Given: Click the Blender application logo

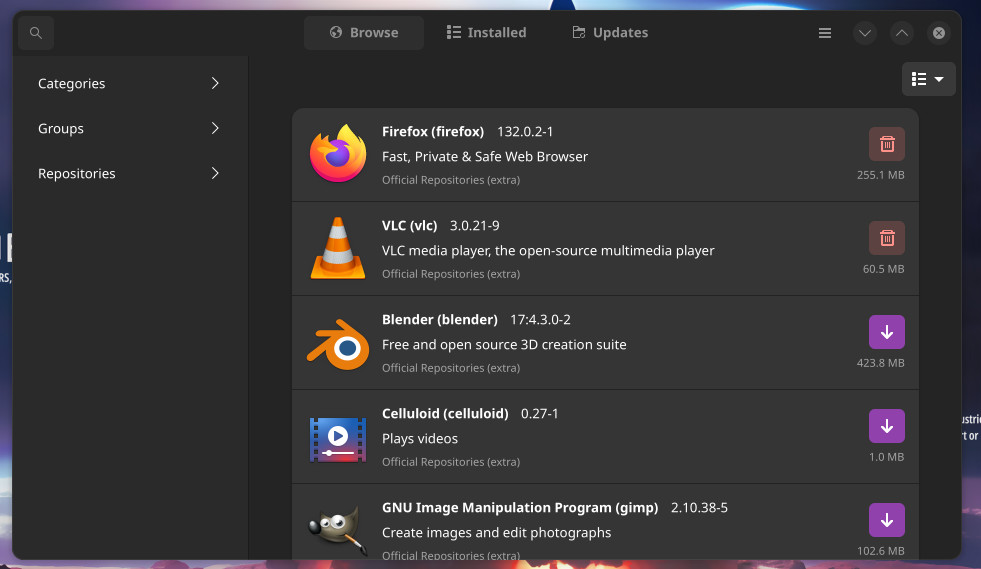Looking at the screenshot, I should pos(338,344).
